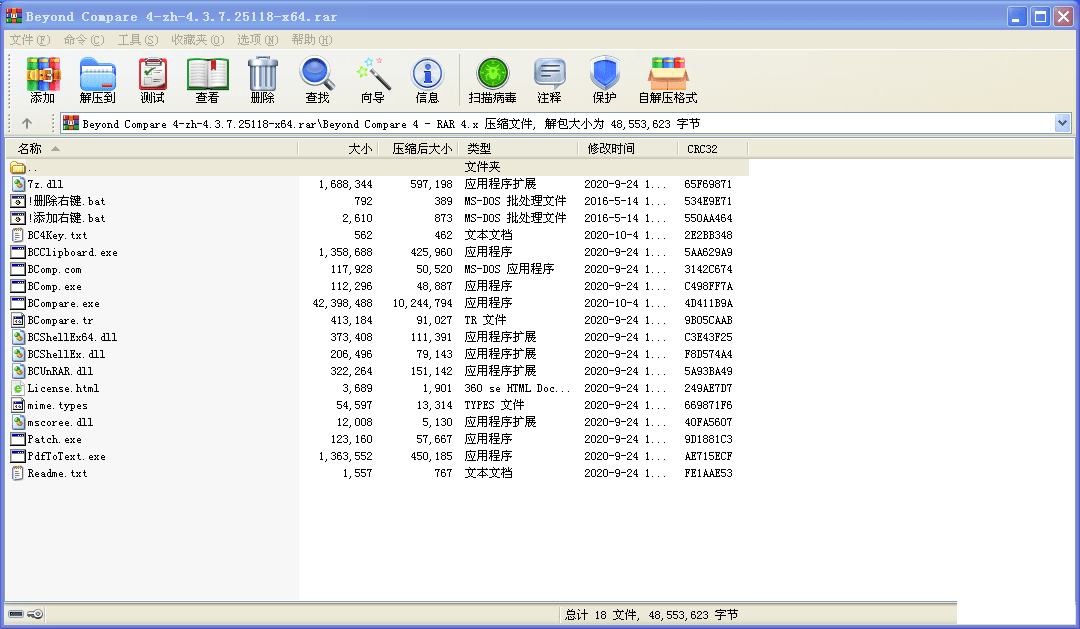1080x629 pixels.
Task: Go up one folder level arrow
Action: pyautogui.click(x=27, y=123)
